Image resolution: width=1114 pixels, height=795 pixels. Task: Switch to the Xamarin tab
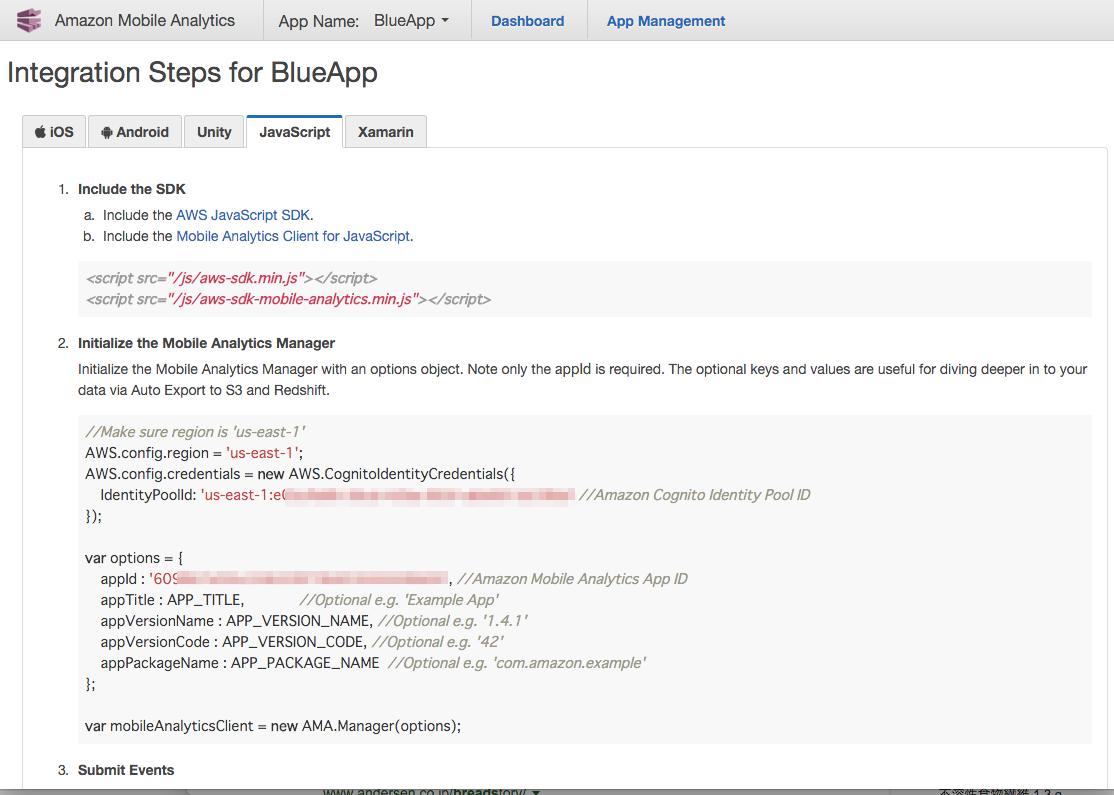pyautogui.click(x=385, y=131)
